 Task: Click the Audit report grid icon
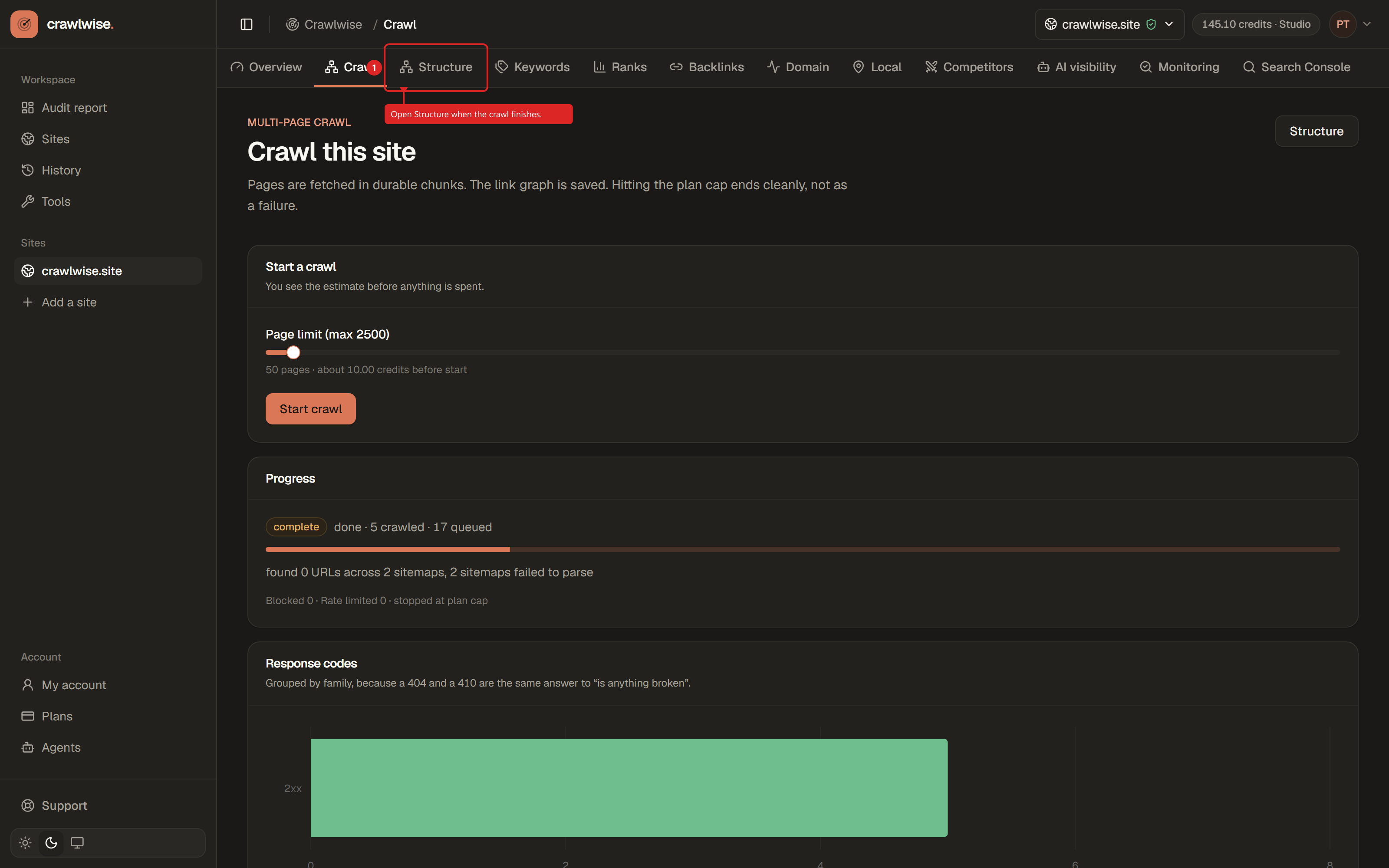pyautogui.click(x=27, y=107)
